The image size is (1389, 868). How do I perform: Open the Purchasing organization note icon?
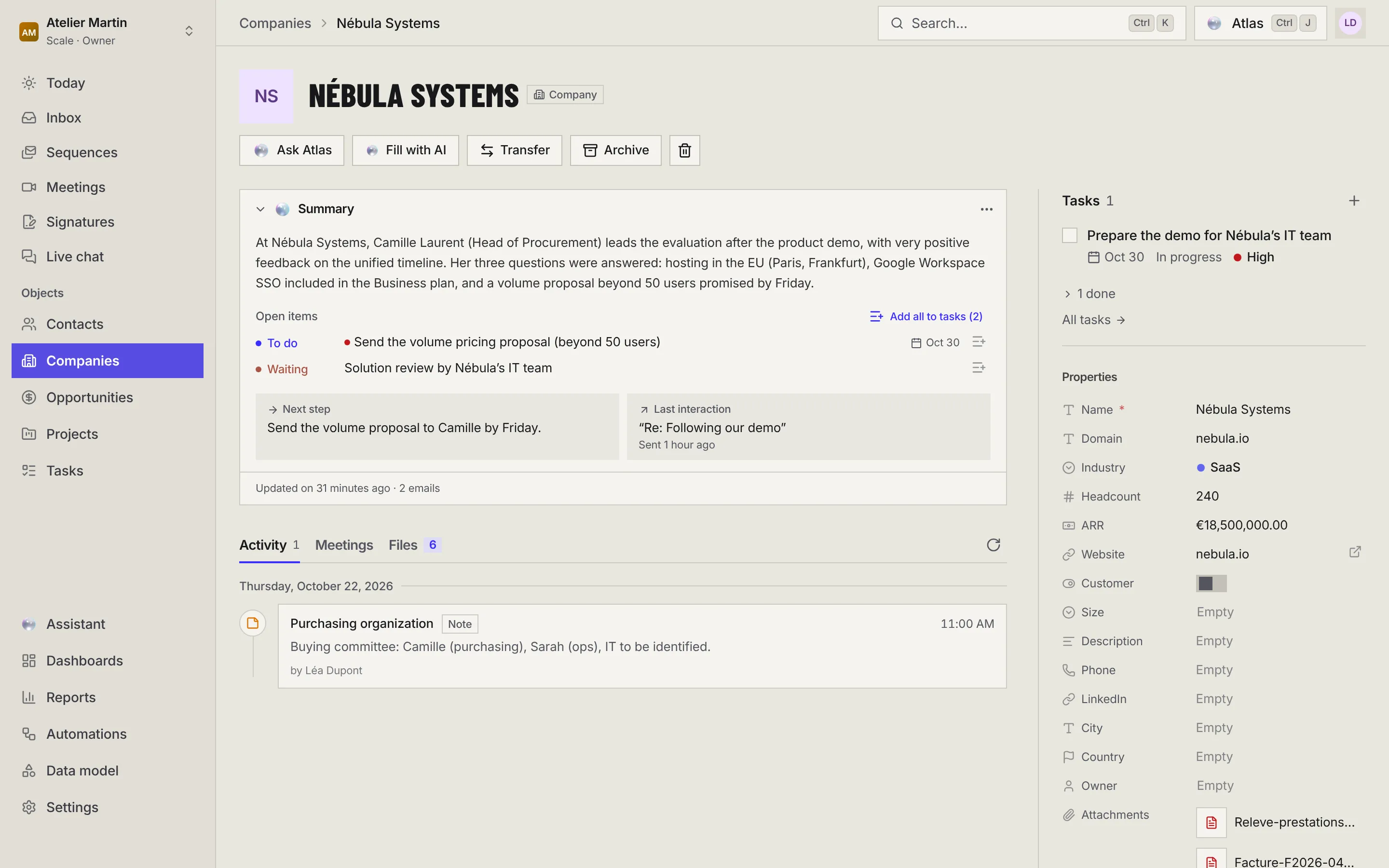[253, 623]
